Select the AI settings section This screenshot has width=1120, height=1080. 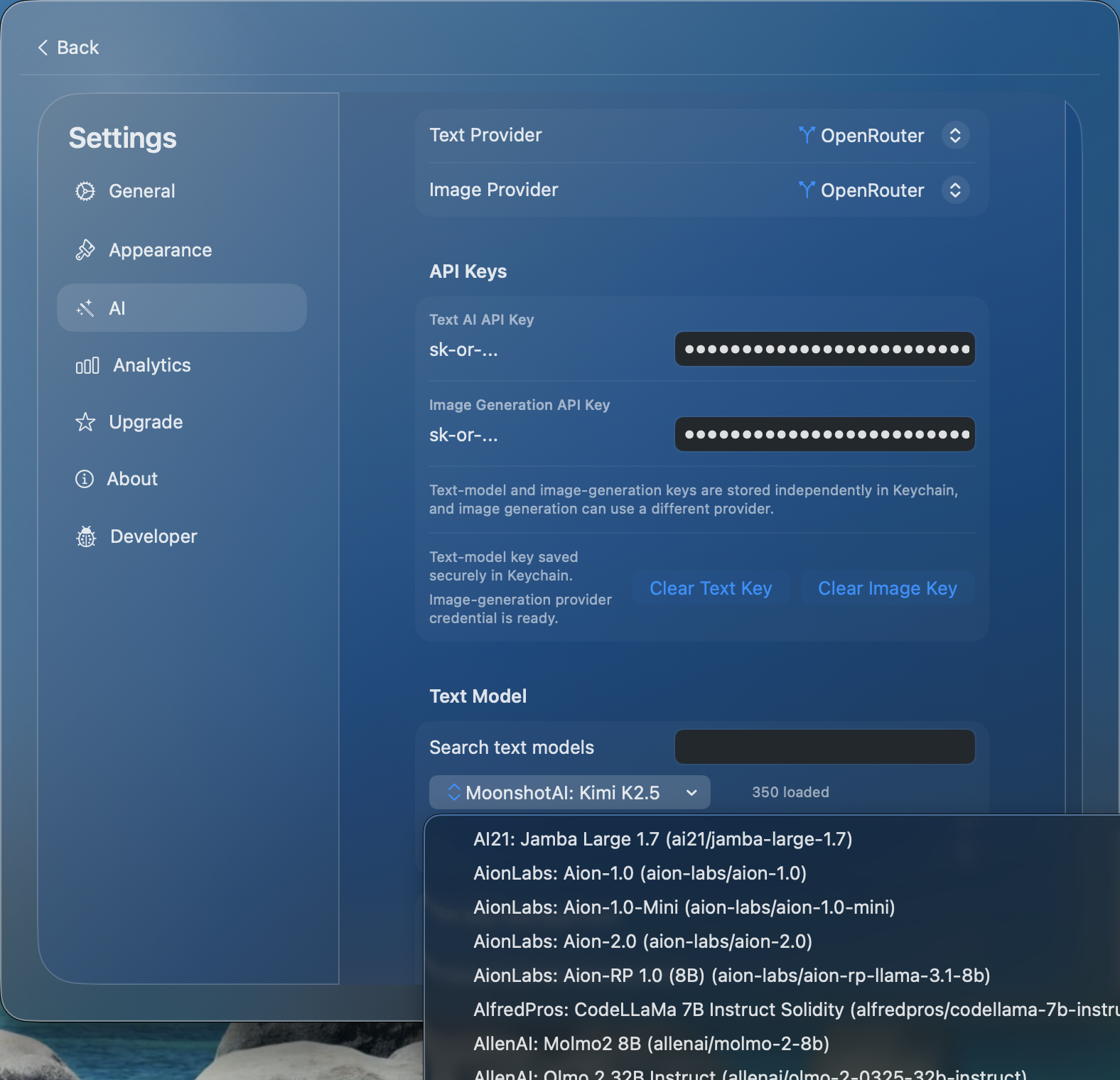click(x=182, y=308)
